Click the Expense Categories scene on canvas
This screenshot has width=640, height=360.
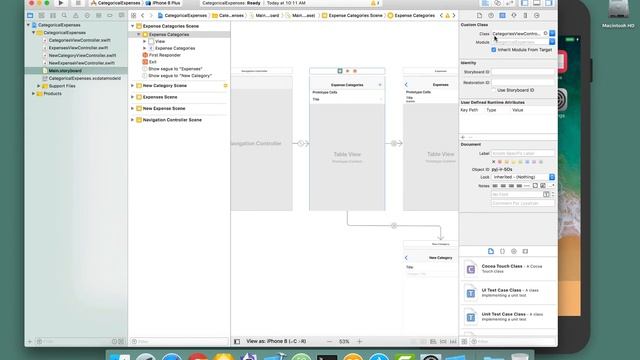347,140
